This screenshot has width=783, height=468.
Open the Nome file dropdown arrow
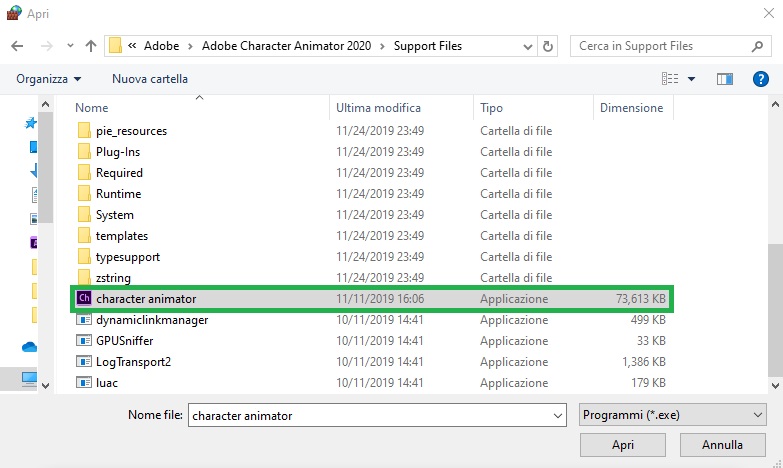tap(558, 416)
